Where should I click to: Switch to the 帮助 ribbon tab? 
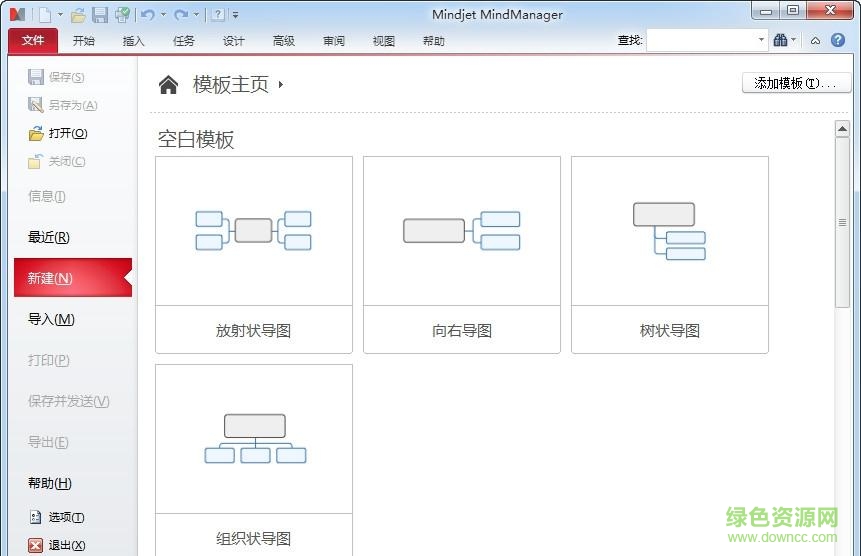[x=433, y=41]
